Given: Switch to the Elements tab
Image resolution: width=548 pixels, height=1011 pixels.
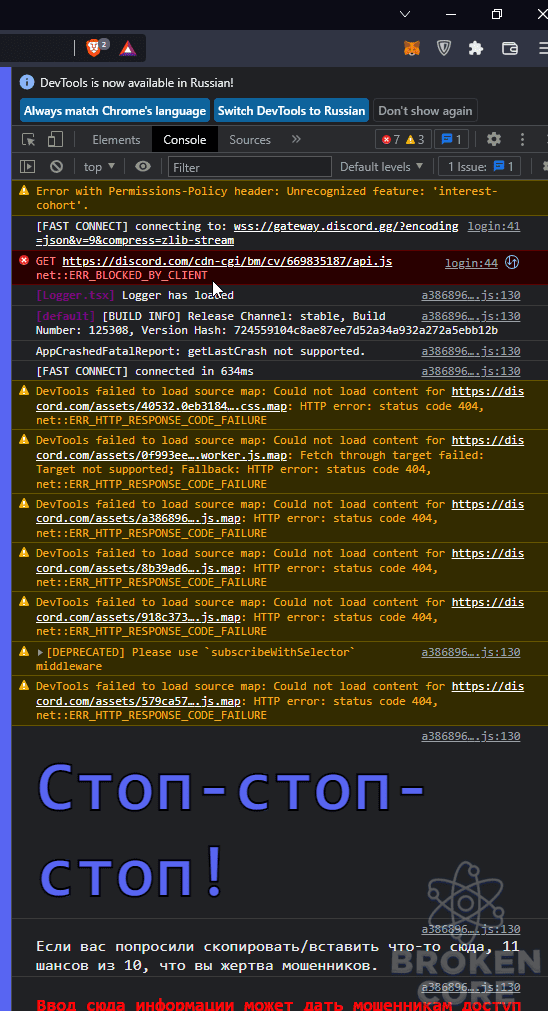Looking at the screenshot, I should [116, 139].
